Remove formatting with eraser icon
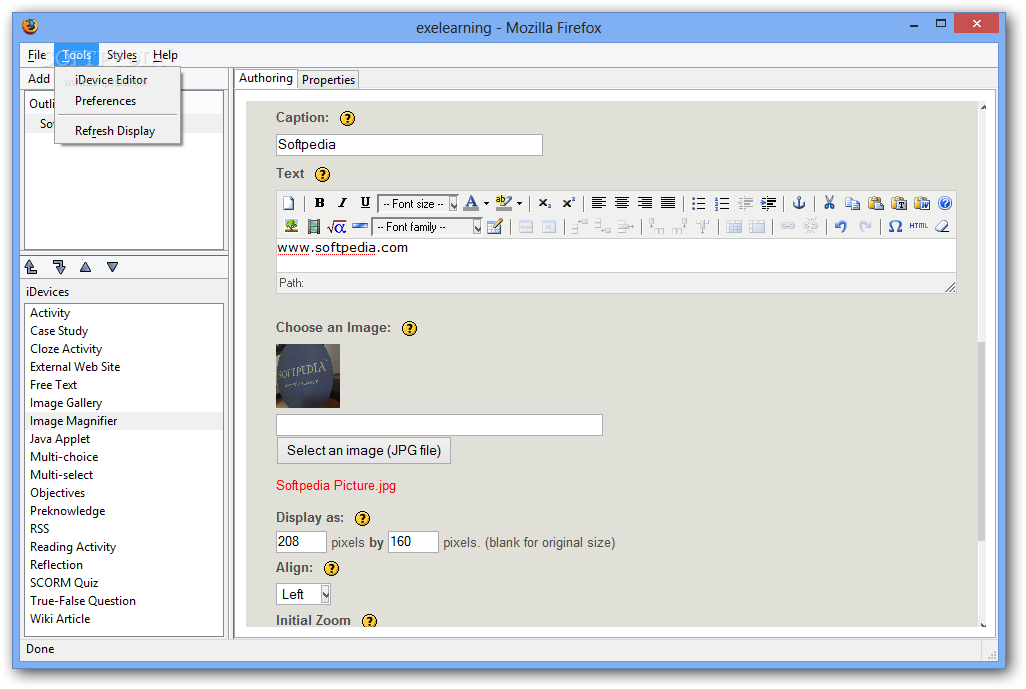1026x689 pixels. tap(942, 226)
